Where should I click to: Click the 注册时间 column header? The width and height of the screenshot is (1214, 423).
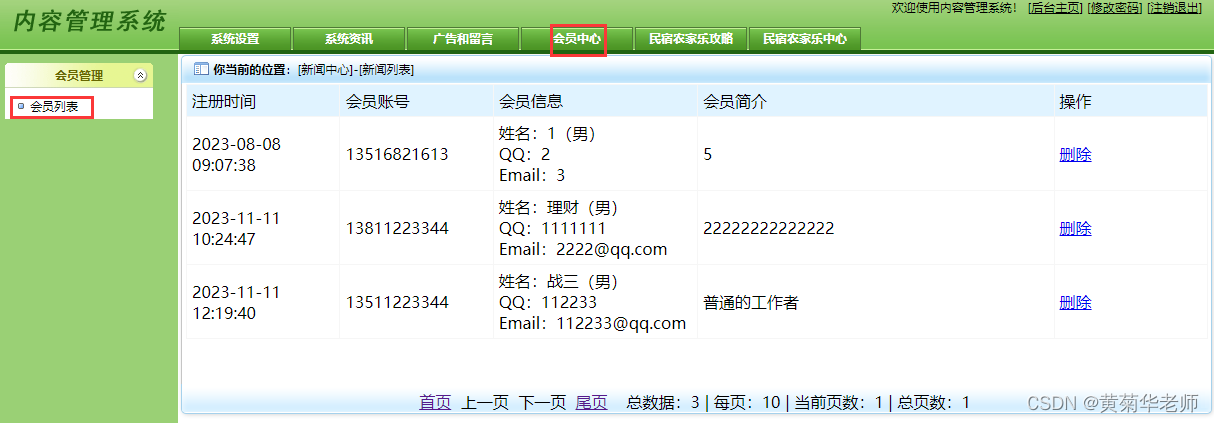pos(224,101)
